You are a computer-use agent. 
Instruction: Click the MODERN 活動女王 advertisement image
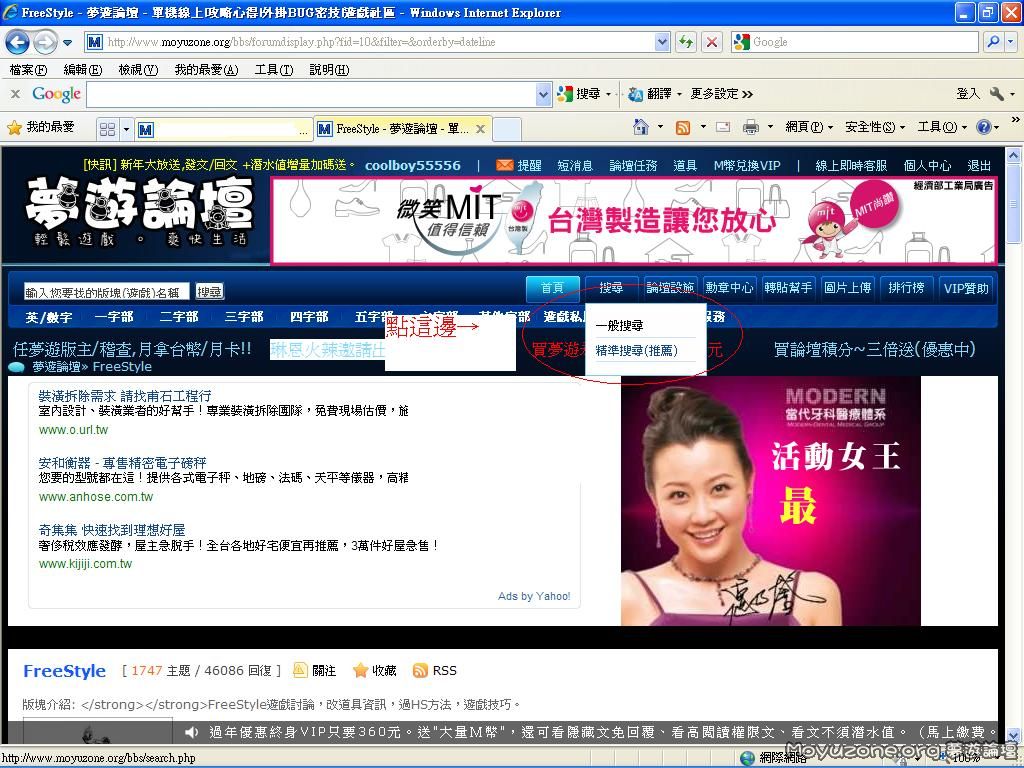click(771, 501)
